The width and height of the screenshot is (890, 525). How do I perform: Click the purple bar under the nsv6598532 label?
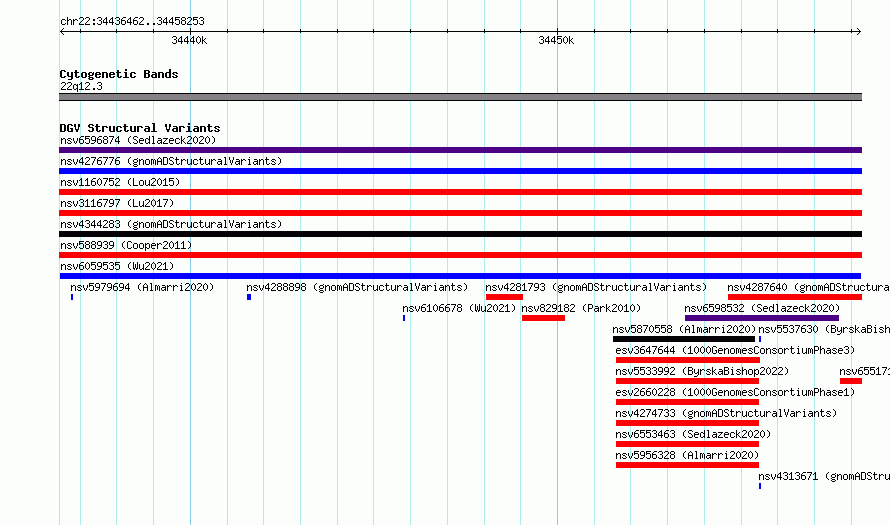[762, 318]
